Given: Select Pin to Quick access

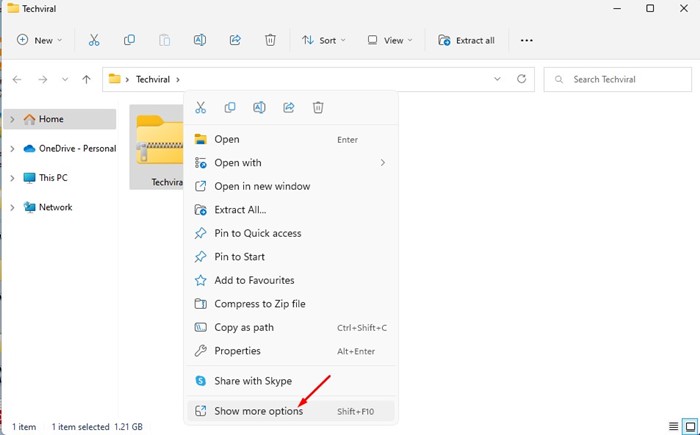Looking at the screenshot, I should (x=291, y=233).
